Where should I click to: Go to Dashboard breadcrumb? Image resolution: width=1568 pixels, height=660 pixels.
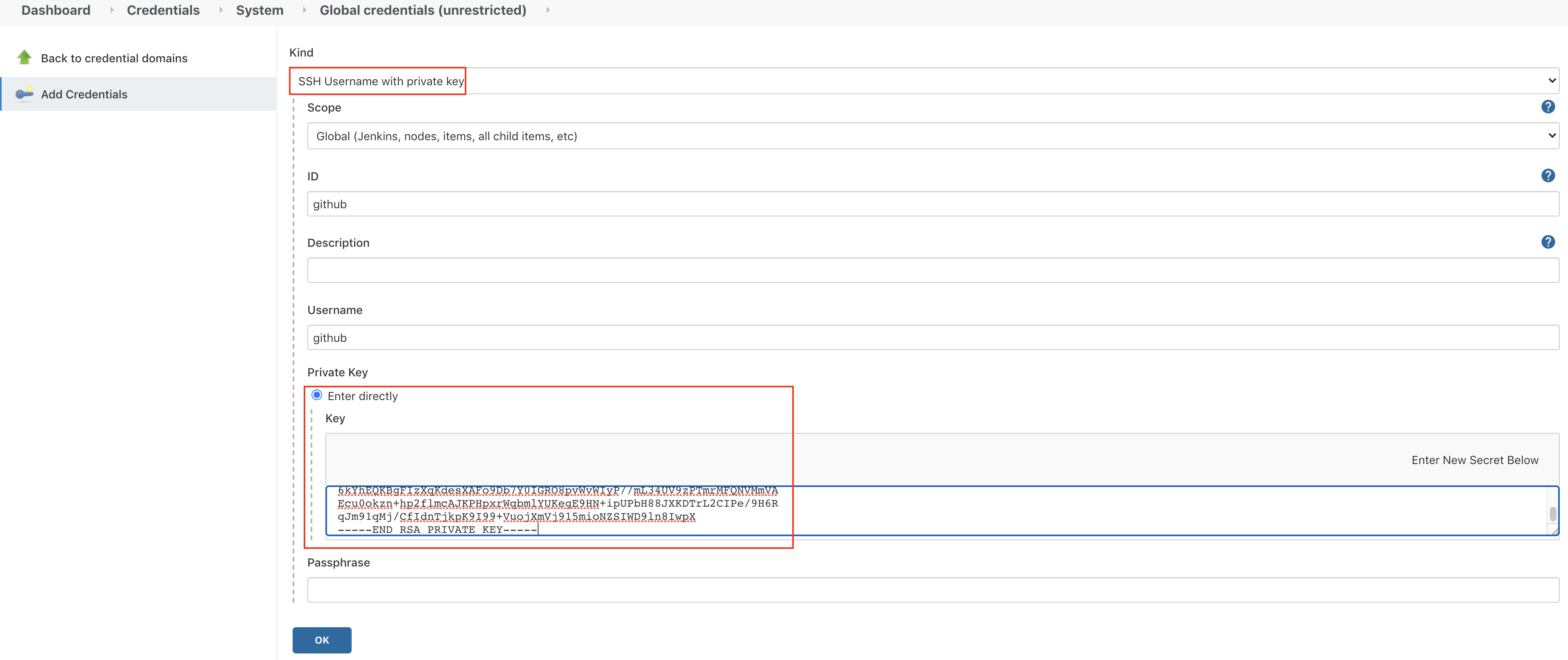[x=56, y=10]
